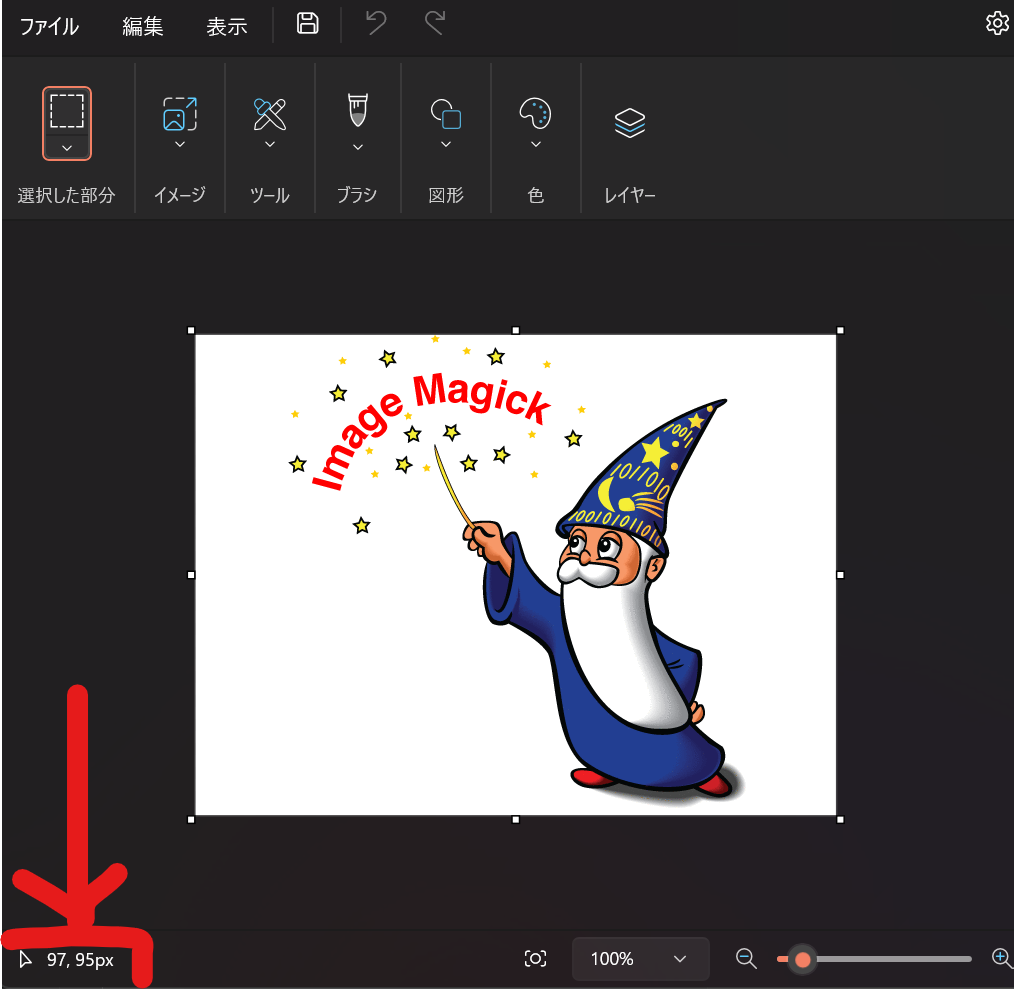This screenshot has width=1014, height=989.
Task: Open Paint settings via the gear icon
Action: pos(997,22)
